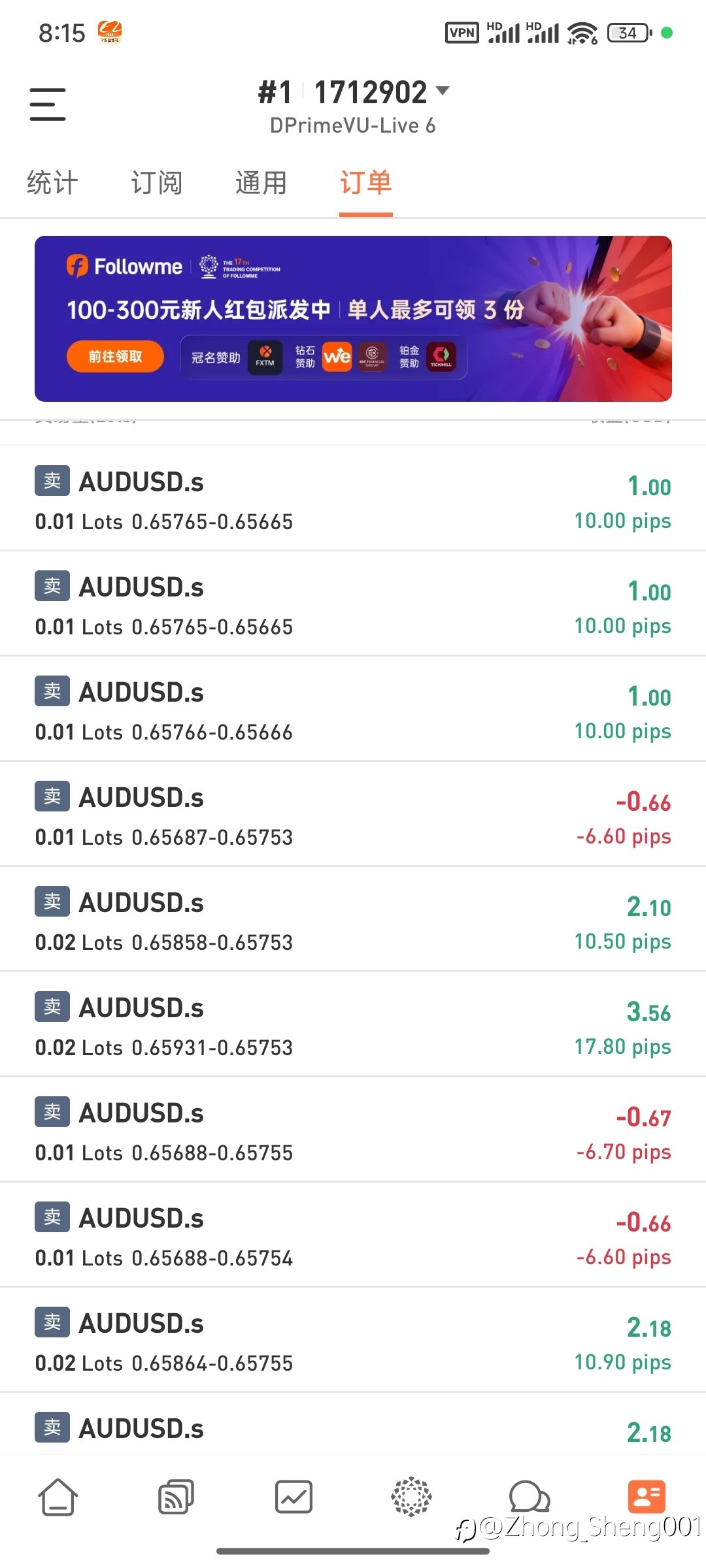Viewport: 706px width, 1568px height.
Task: Tap the Tickmill sponsor logo
Action: tap(441, 357)
